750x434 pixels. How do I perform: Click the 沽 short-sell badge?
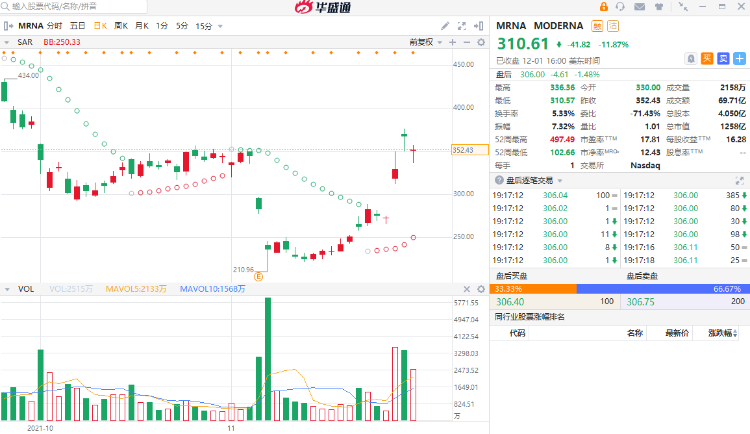(613, 26)
